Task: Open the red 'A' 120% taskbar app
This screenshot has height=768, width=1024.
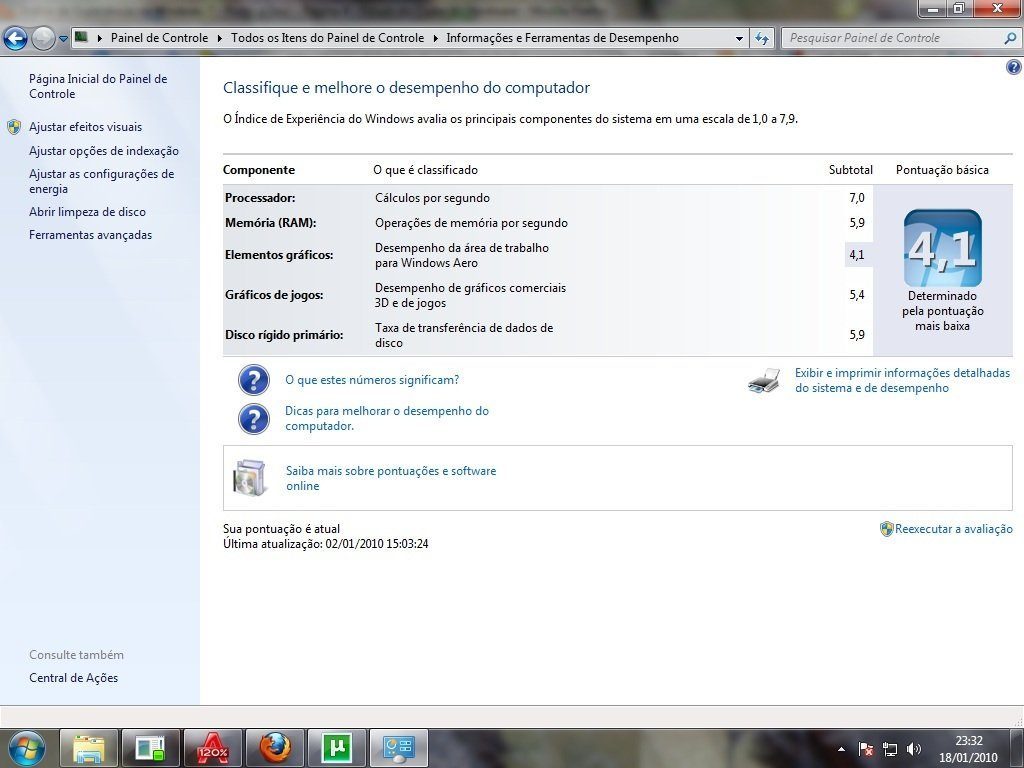Action: pos(213,748)
